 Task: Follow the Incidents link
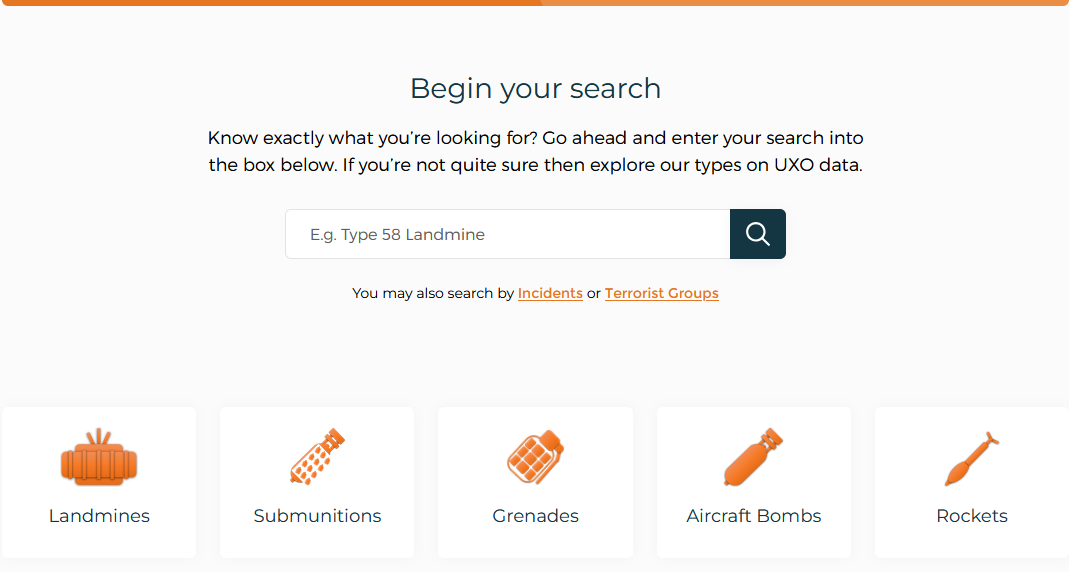550,293
